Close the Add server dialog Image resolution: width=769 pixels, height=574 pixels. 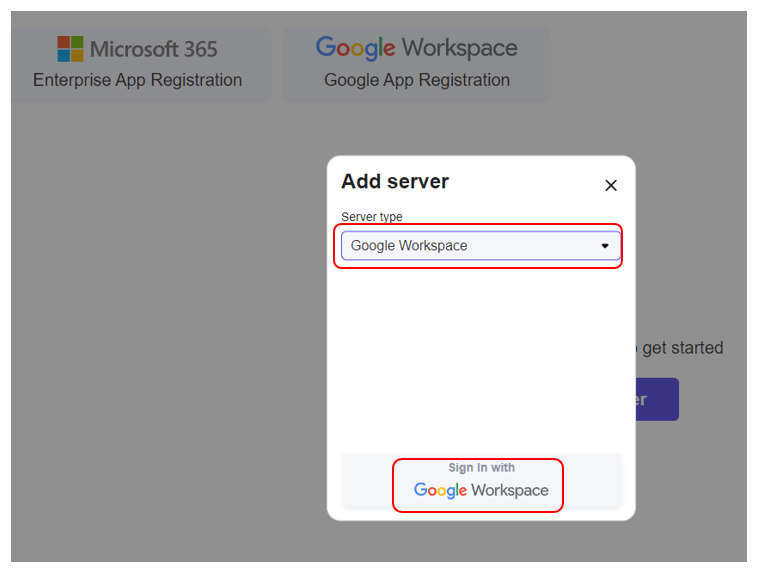point(611,185)
